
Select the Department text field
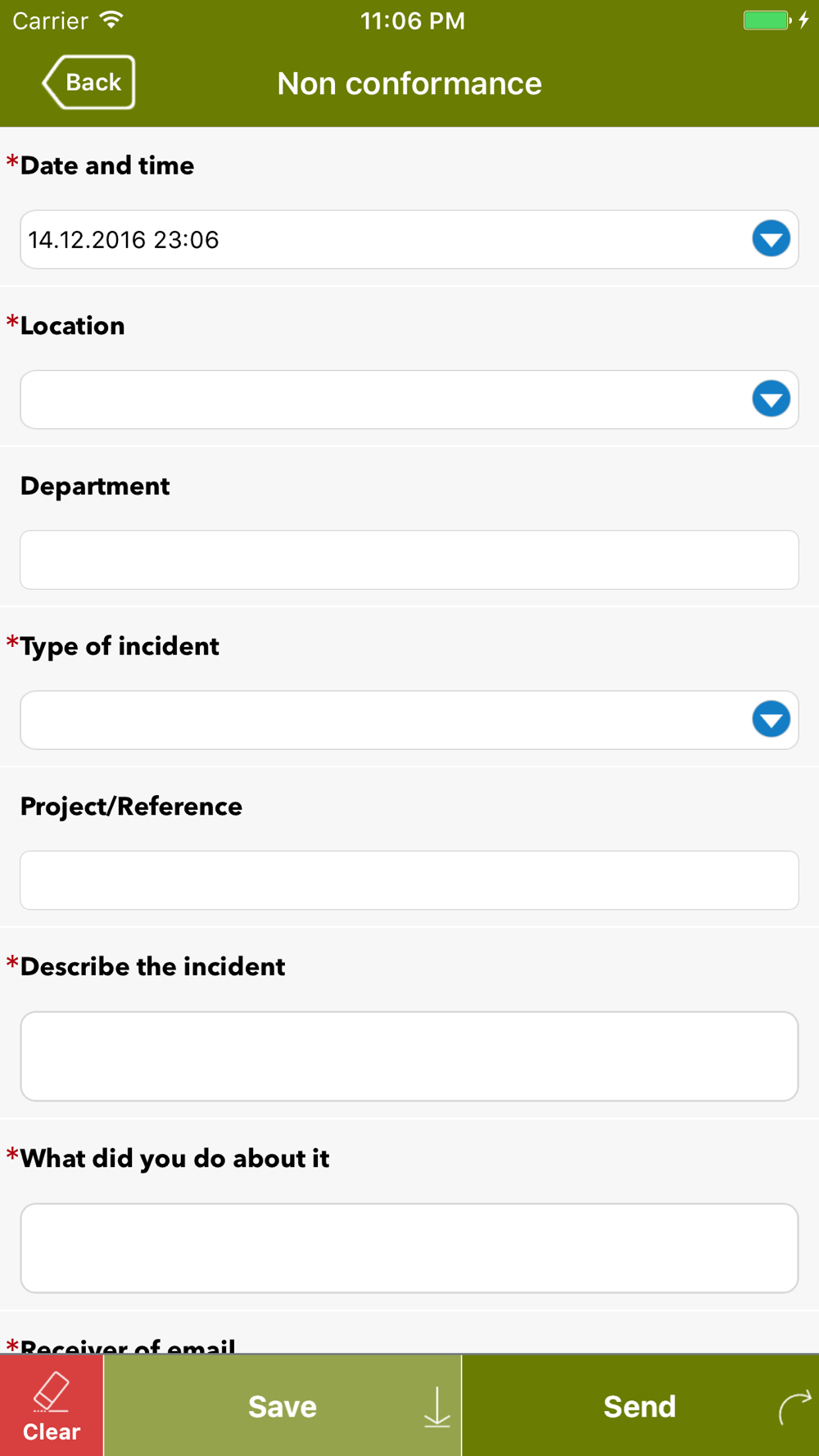(x=409, y=560)
